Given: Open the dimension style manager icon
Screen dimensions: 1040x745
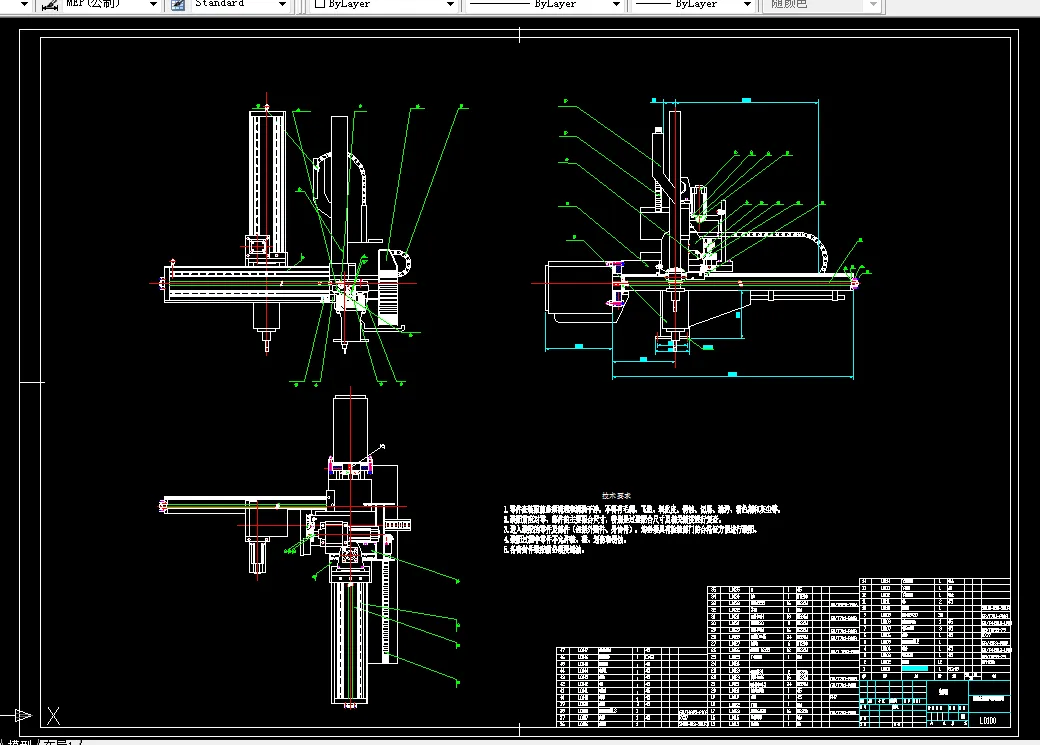Looking at the screenshot, I should [49, 4].
